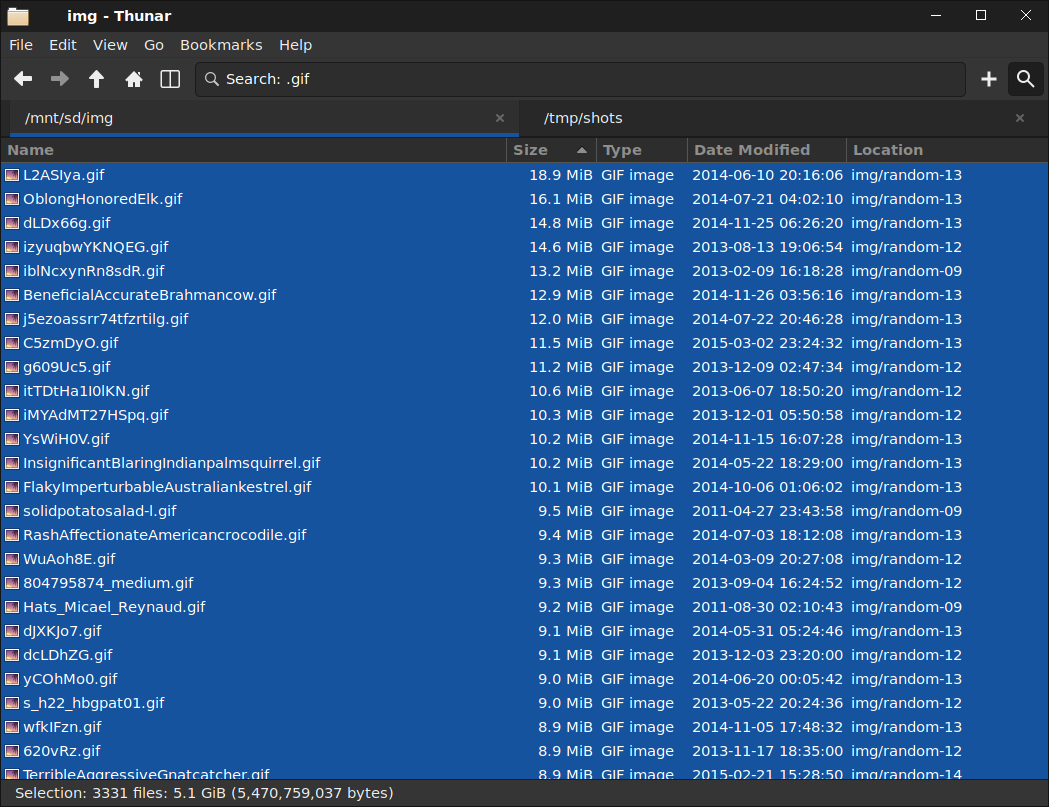Click the file icon of izyuqbwYKNQEG.gif
This screenshot has width=1049, height=807.
pyautogui.click(x=12, y=248)
